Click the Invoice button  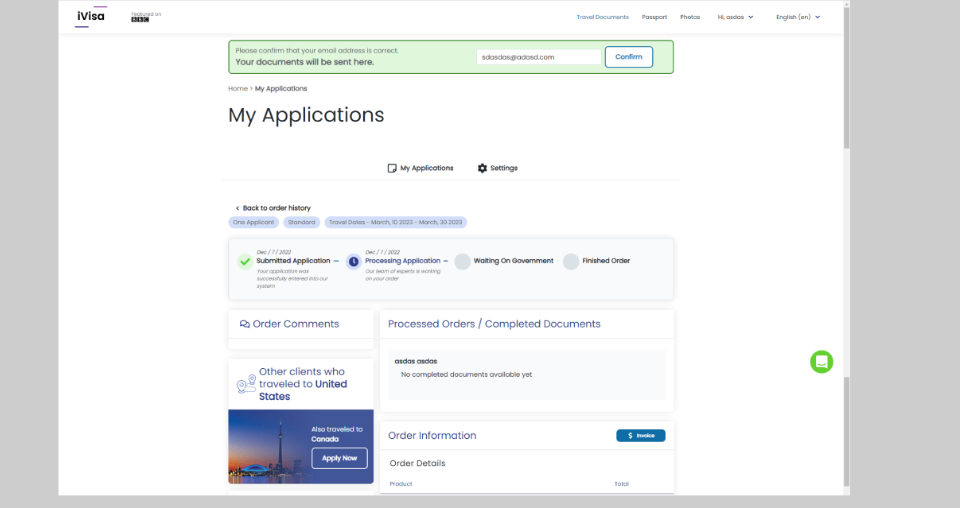(640, 436)
